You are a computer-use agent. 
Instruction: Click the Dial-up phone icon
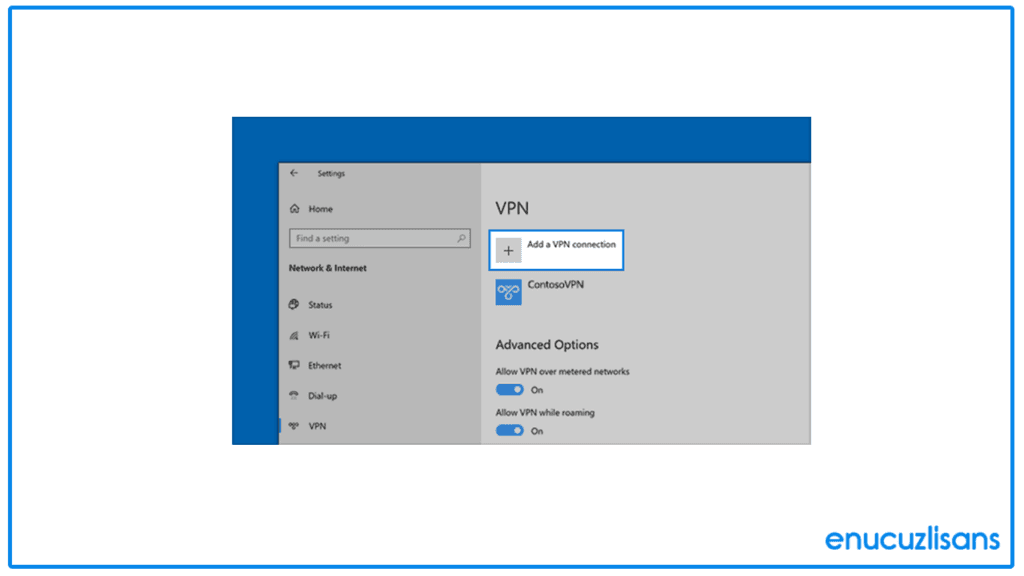click(x=293, y=395)
